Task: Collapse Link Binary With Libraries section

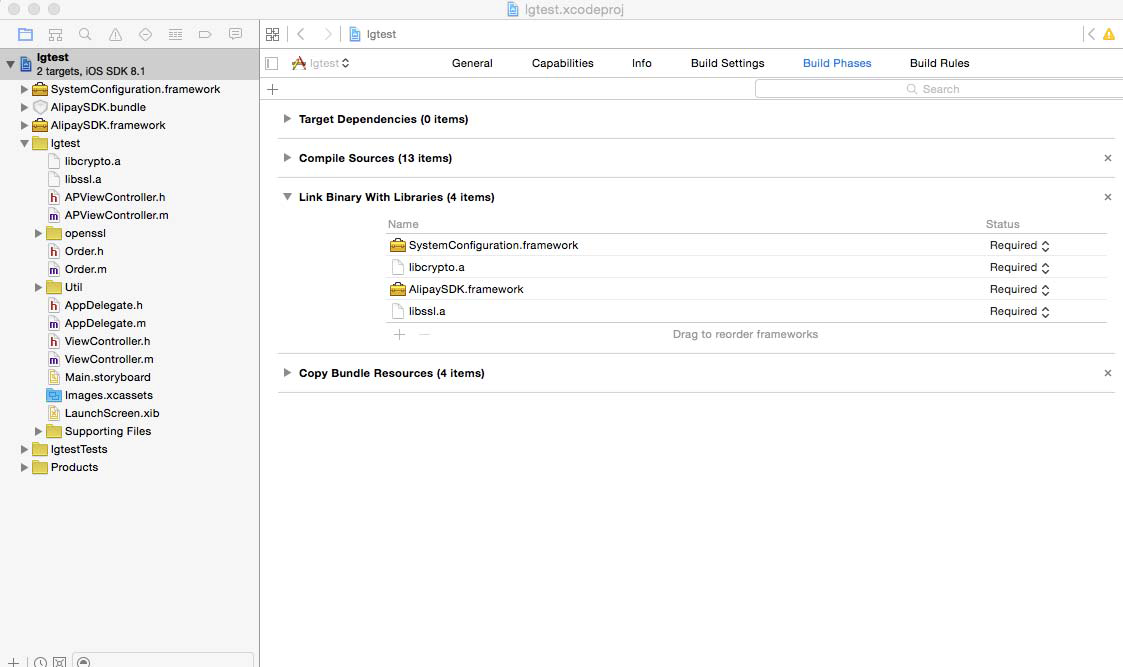Action: (x=287, y=196)
